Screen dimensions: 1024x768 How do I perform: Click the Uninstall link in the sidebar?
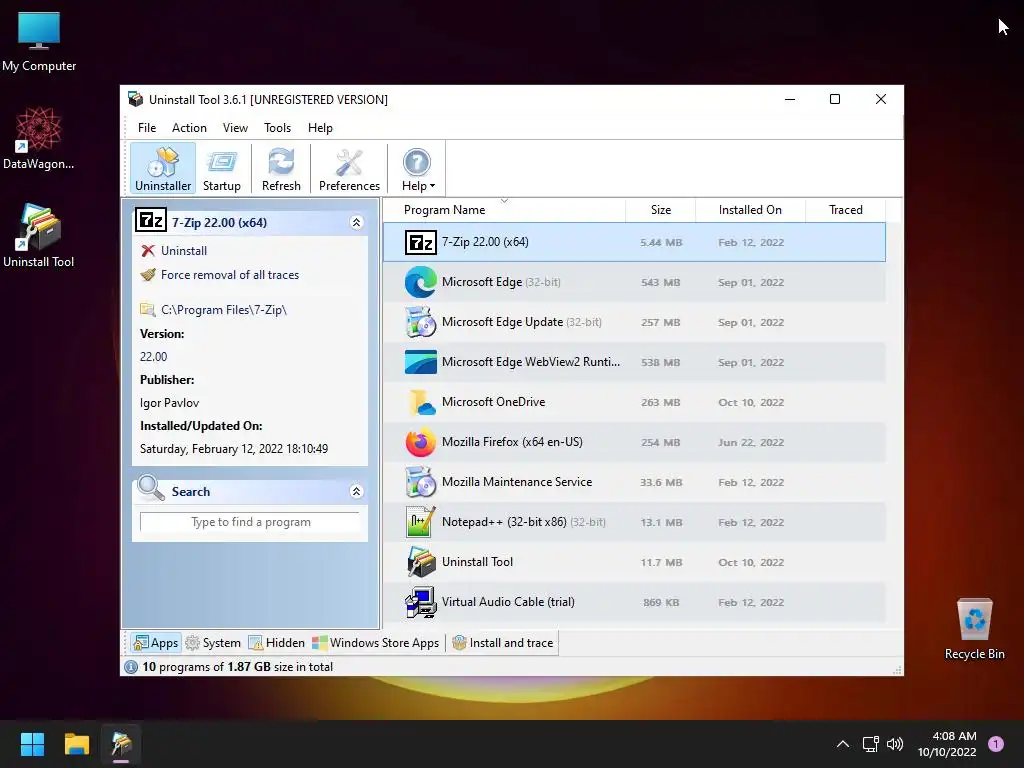tap(184, 251)
